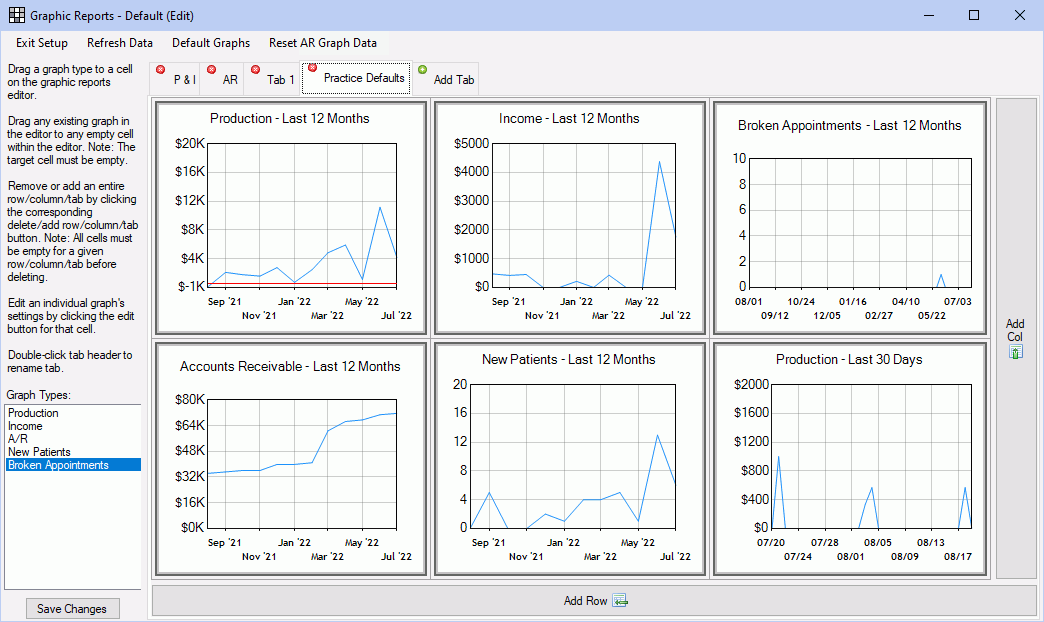Select New Patients graph type
The image size is (1044, 622).
pyautogui.click(x=39, y=452)
